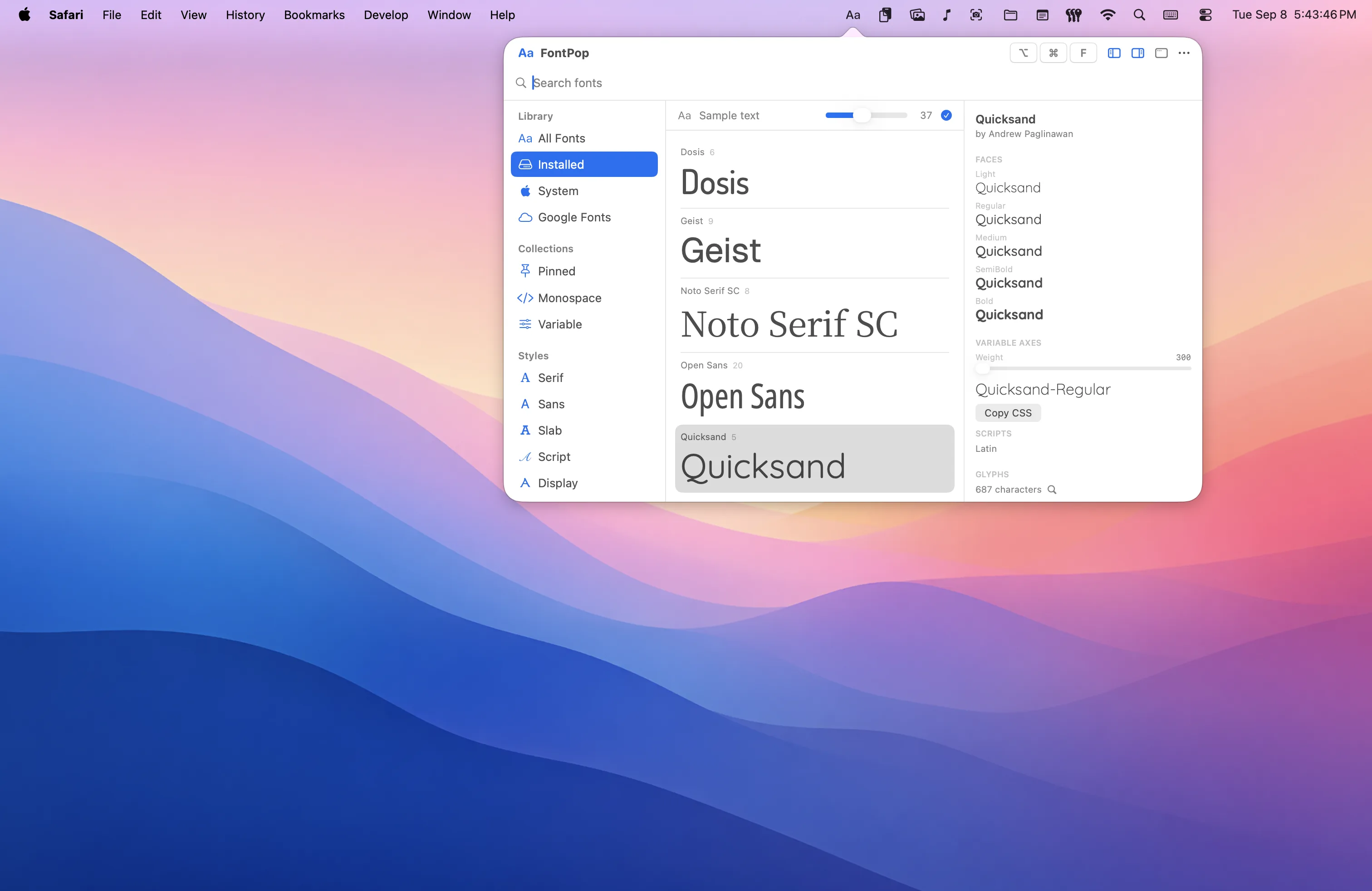Click the Option key shortcut button
Image resolution: width=1372 pixels, height=891 pixels.
click(1023, 53)
